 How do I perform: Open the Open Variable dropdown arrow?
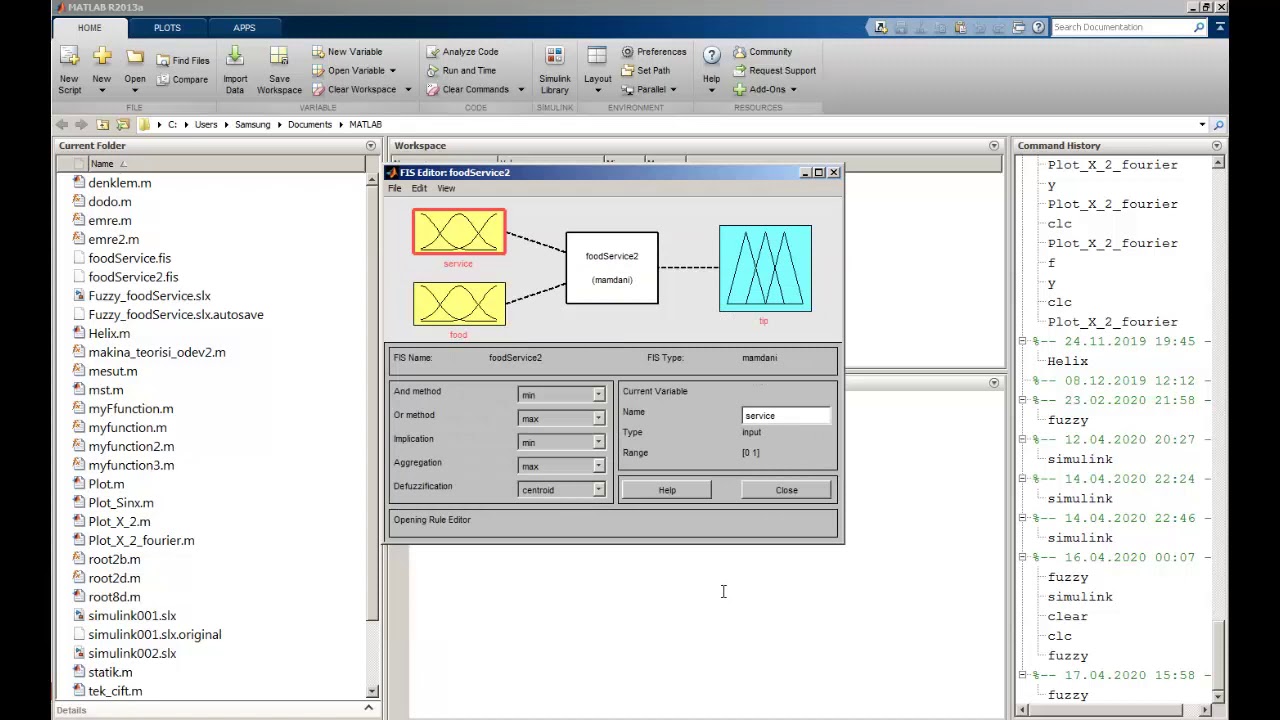pyautogui.click(x=393, y=71)
